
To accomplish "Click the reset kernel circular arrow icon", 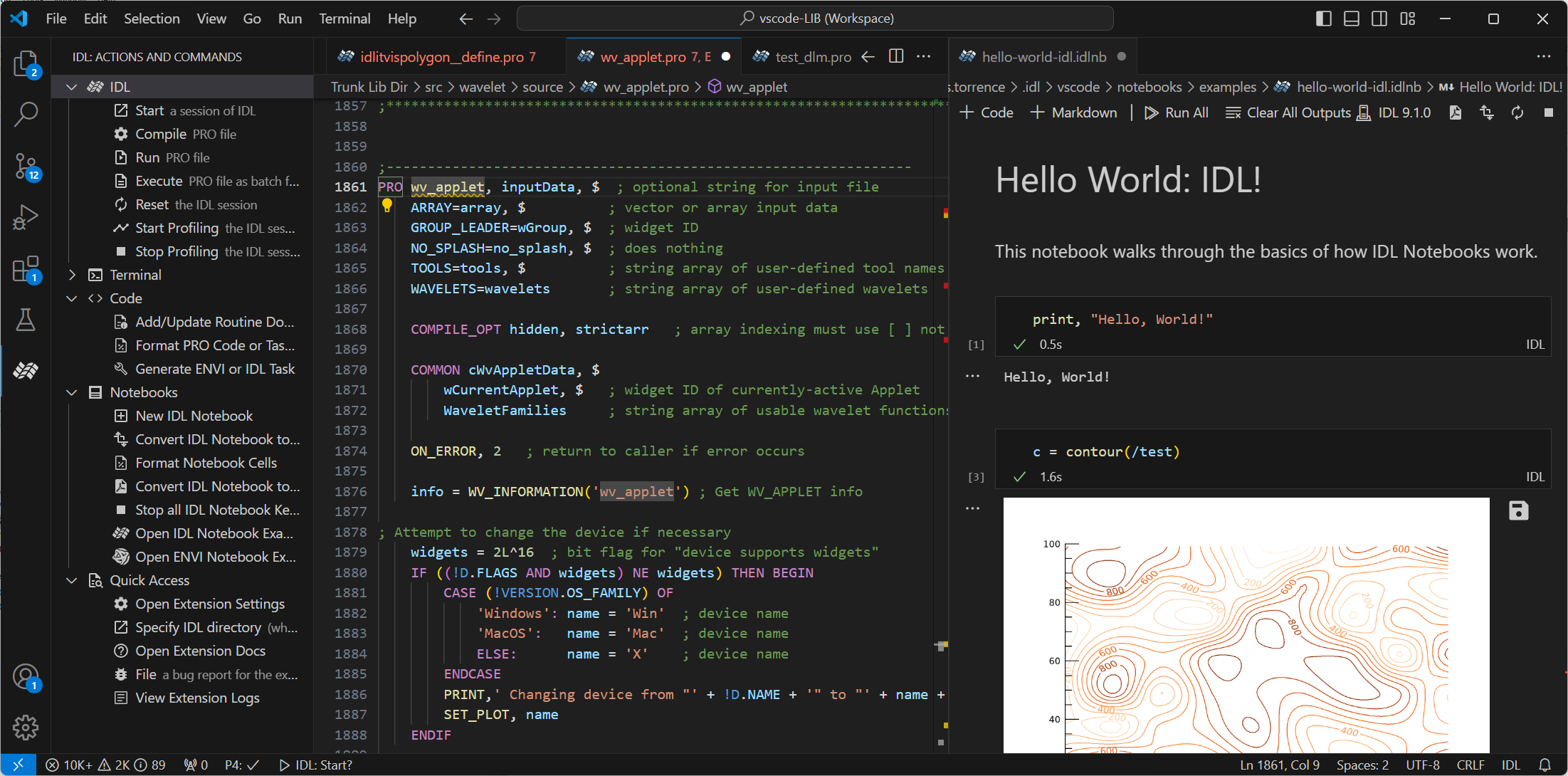I will pos(1517,112).
